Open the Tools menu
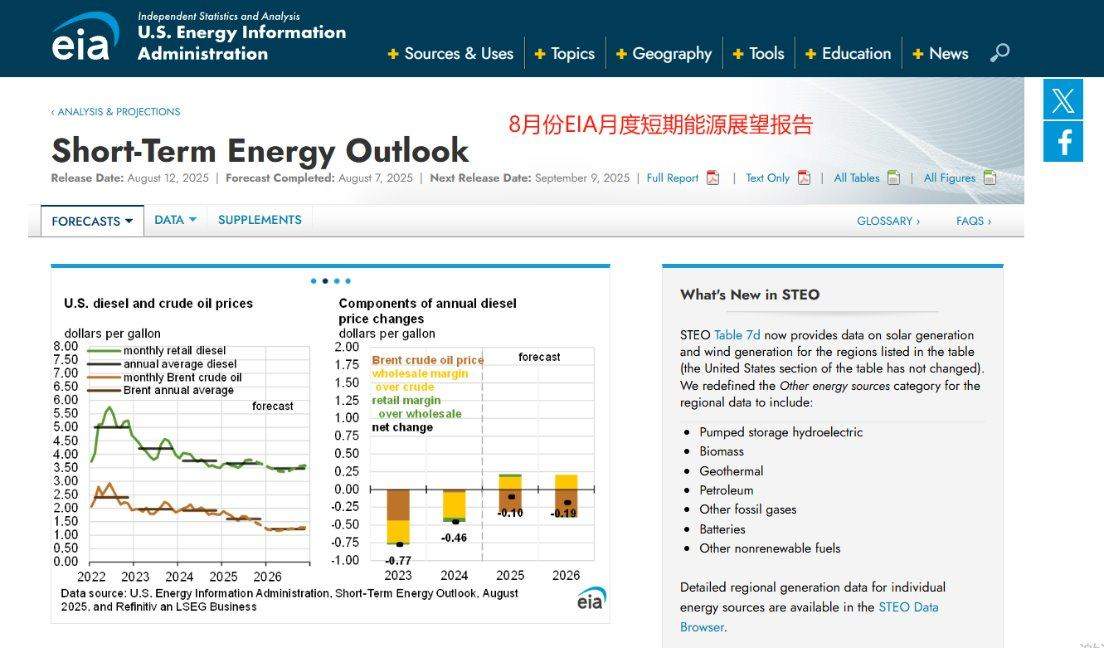This screenshot has height=648, width=1104. 767,54
